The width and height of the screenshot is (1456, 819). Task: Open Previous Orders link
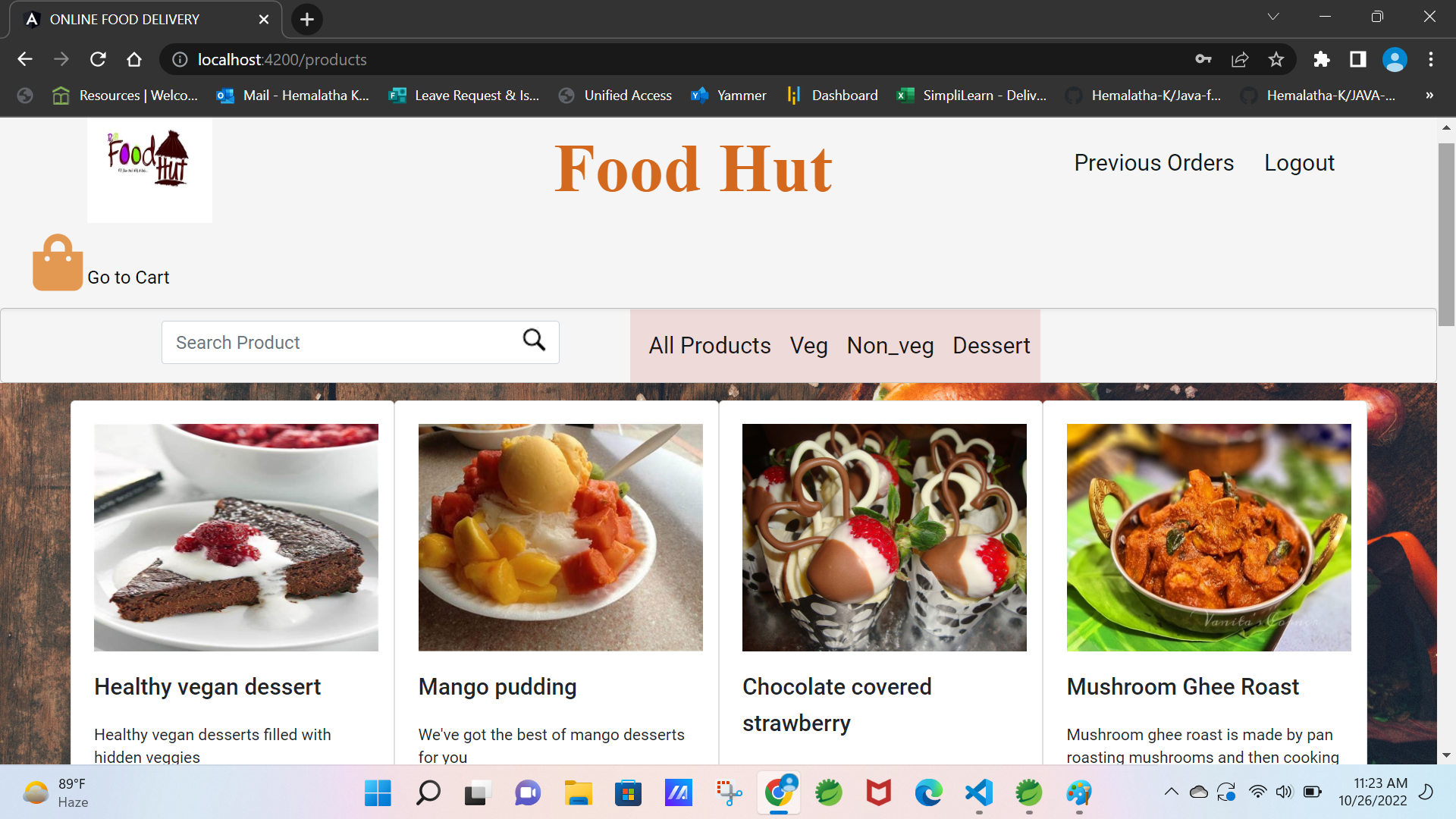[1153, 163]
